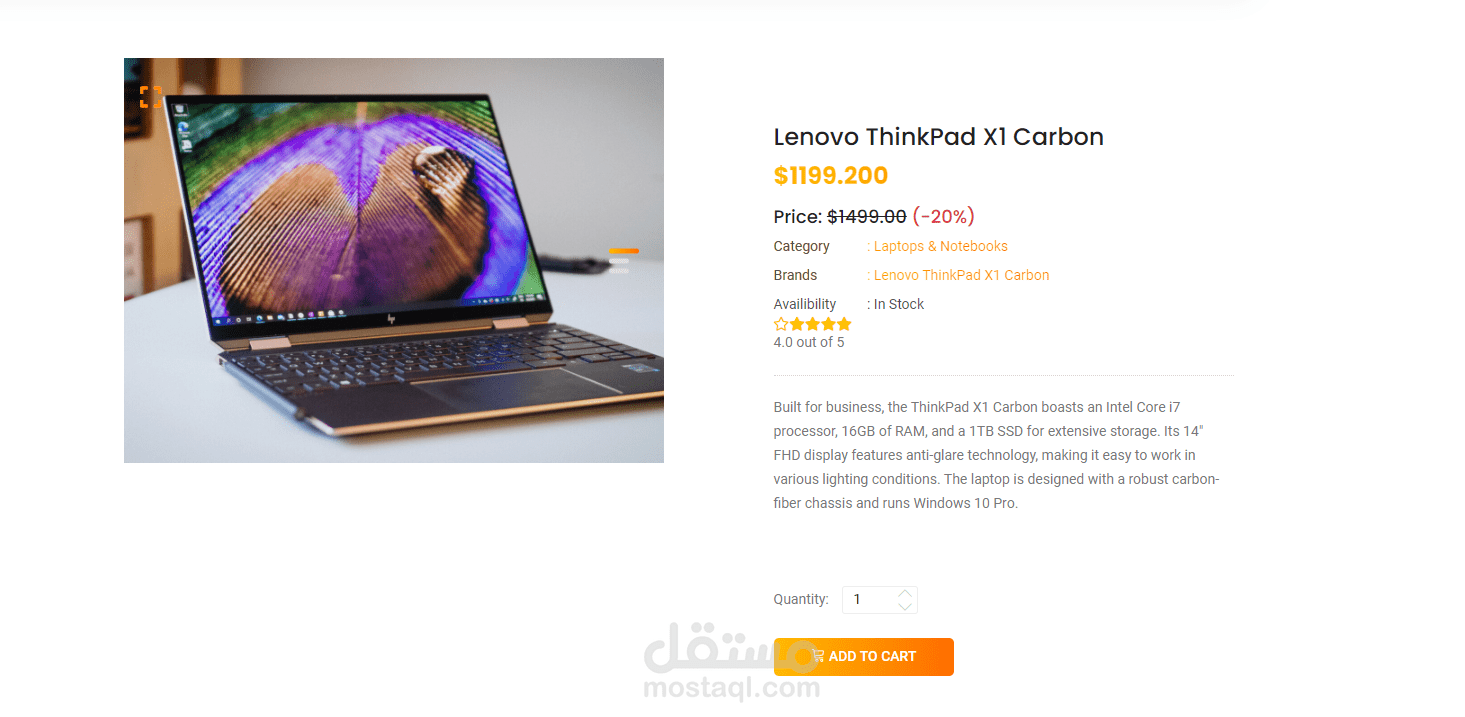
Task: Click the second rating star
Action: pos(797,324)
